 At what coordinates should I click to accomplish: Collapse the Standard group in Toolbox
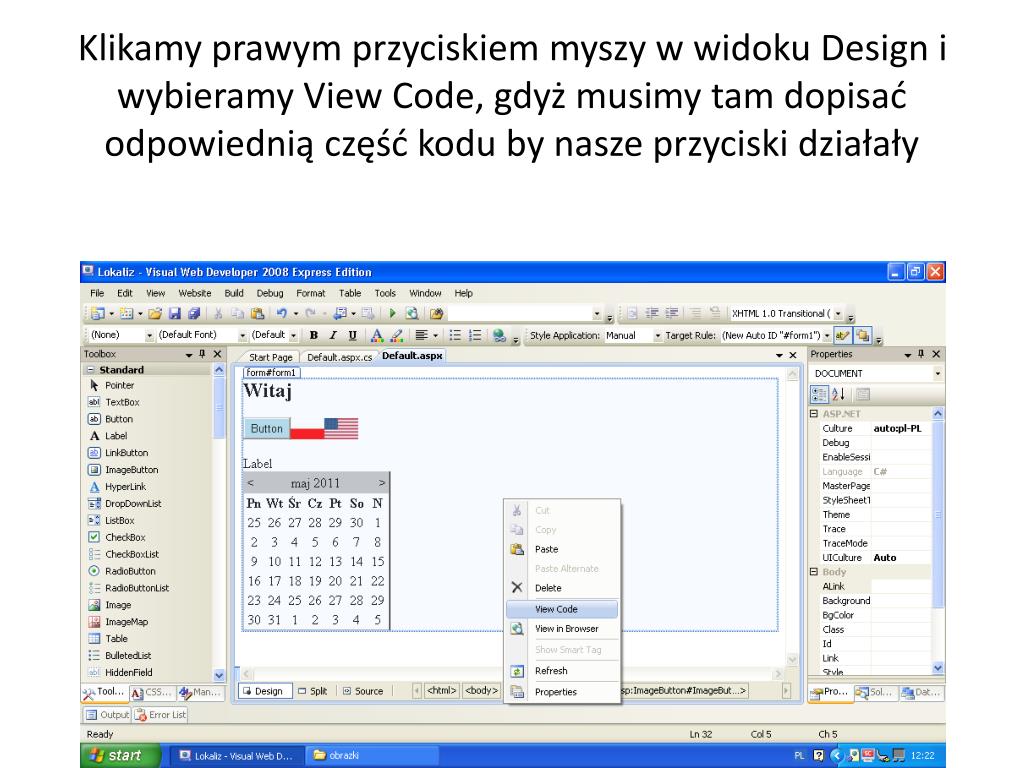(89, 370)
